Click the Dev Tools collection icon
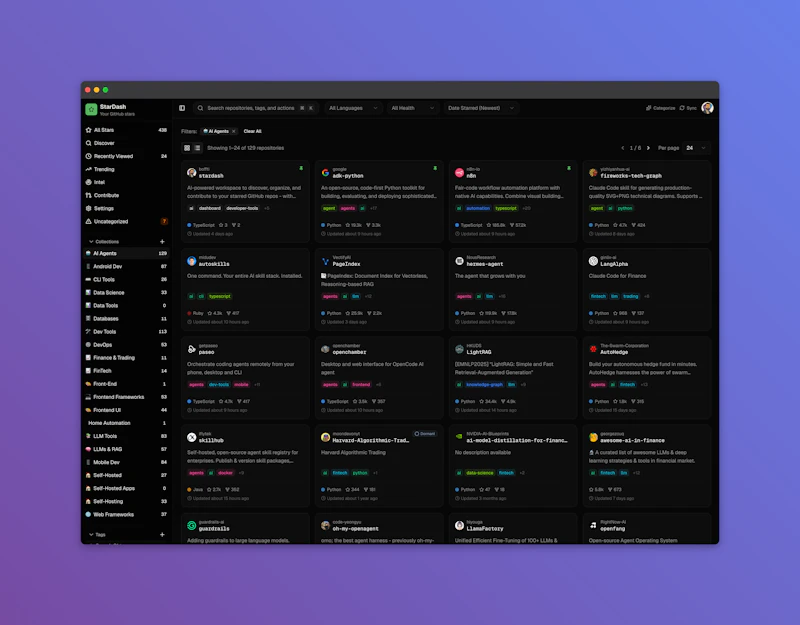Image resolution: width=800 pixels, height=625 pixels. click(x=88, y=332)
